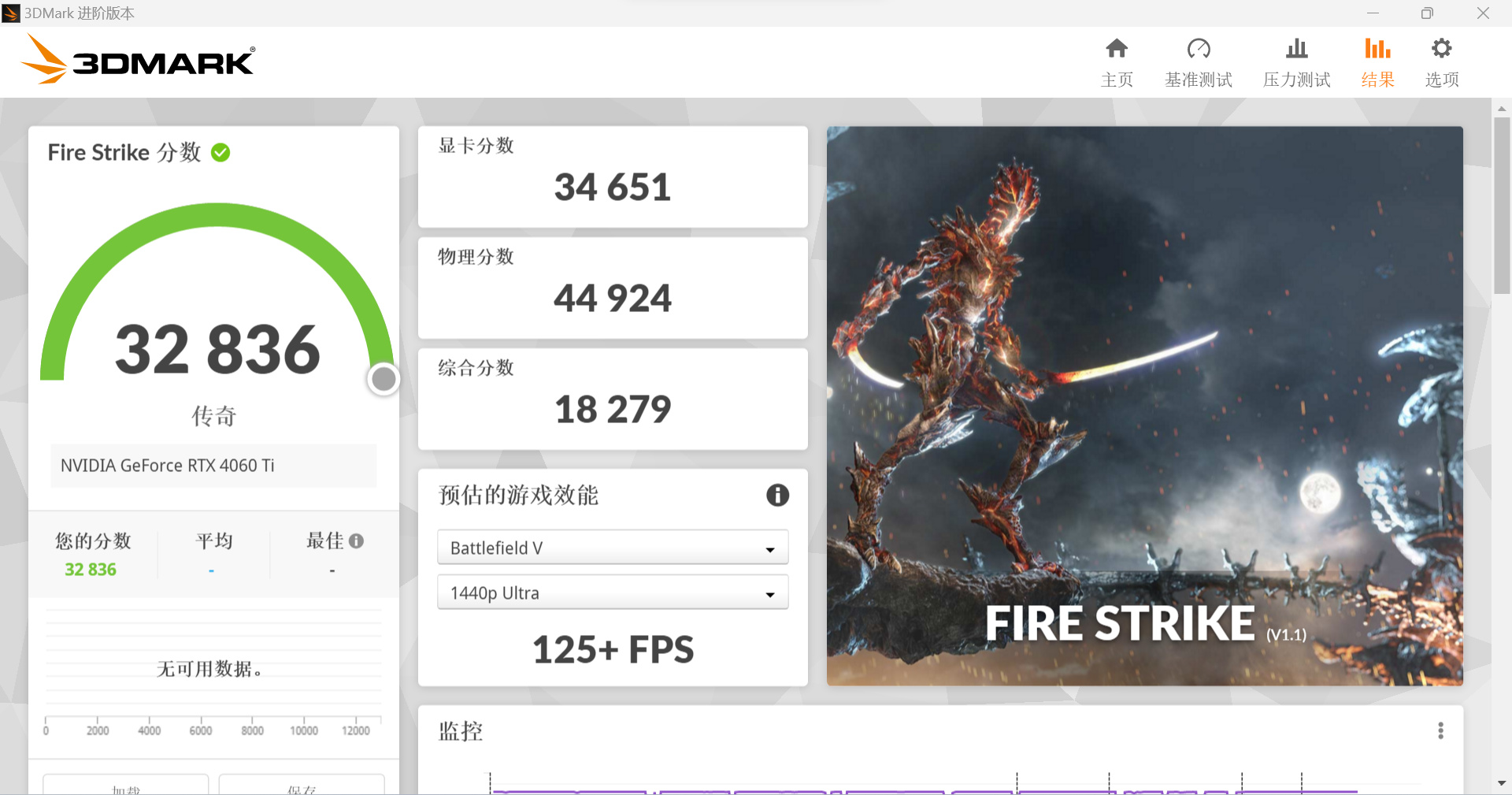
Task: Minimize the 3DMark window
Action: click(1373, 13)
